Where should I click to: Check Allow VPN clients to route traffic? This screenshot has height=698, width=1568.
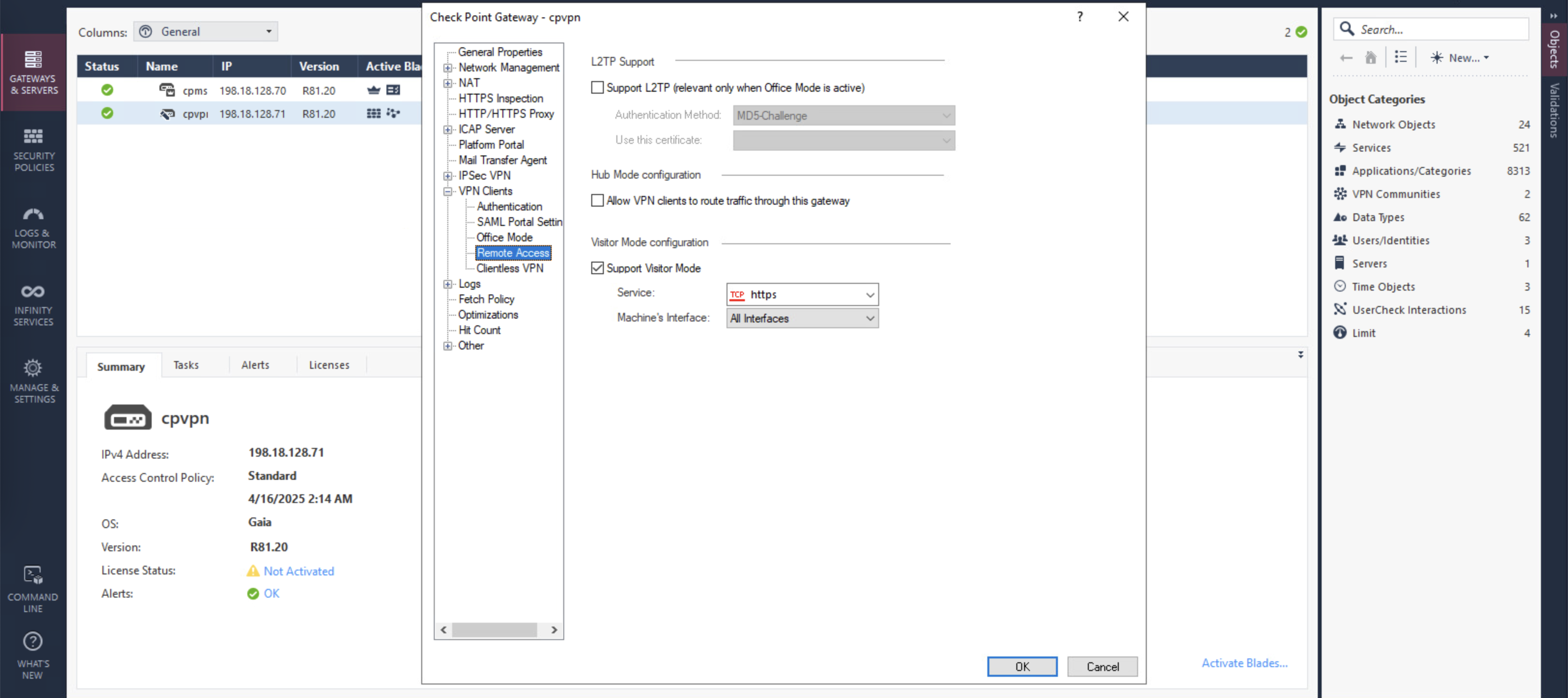[597, 201]
